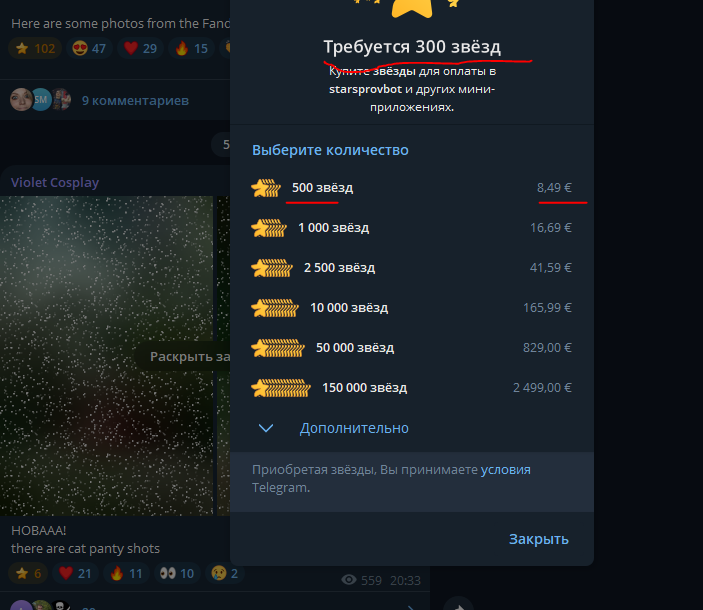Click the views eye icon showing 559
This screenshot has height=610, width=703.
[349, 580]
